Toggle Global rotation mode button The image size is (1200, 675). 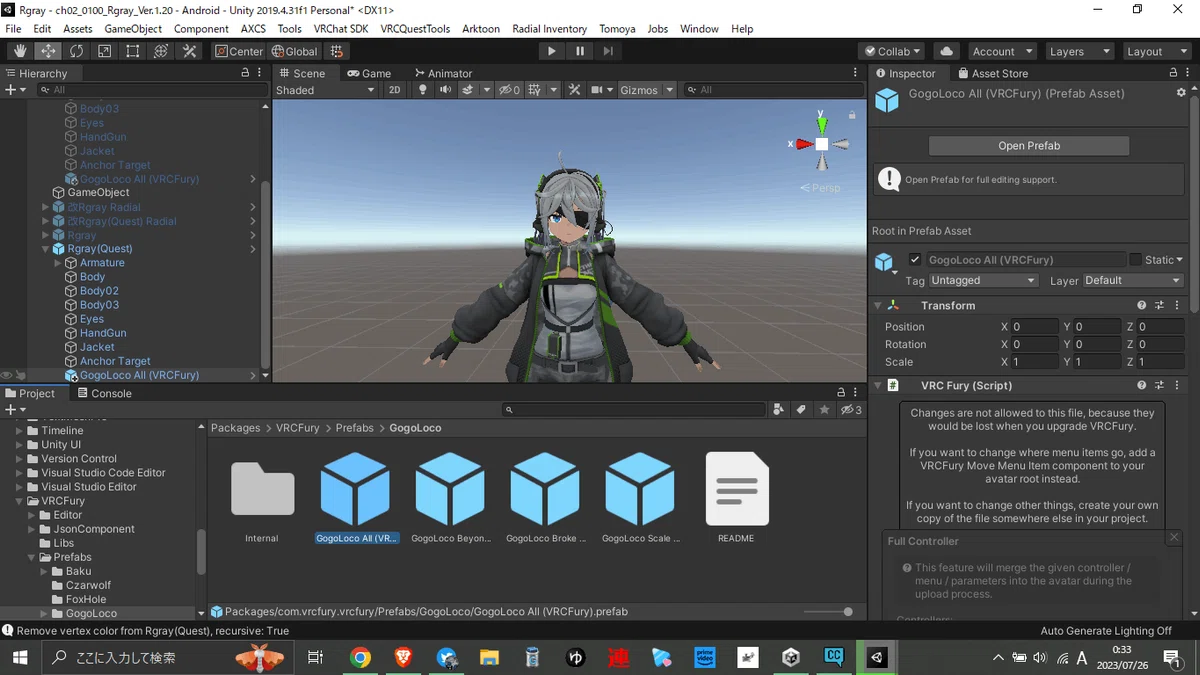[293, 51]
